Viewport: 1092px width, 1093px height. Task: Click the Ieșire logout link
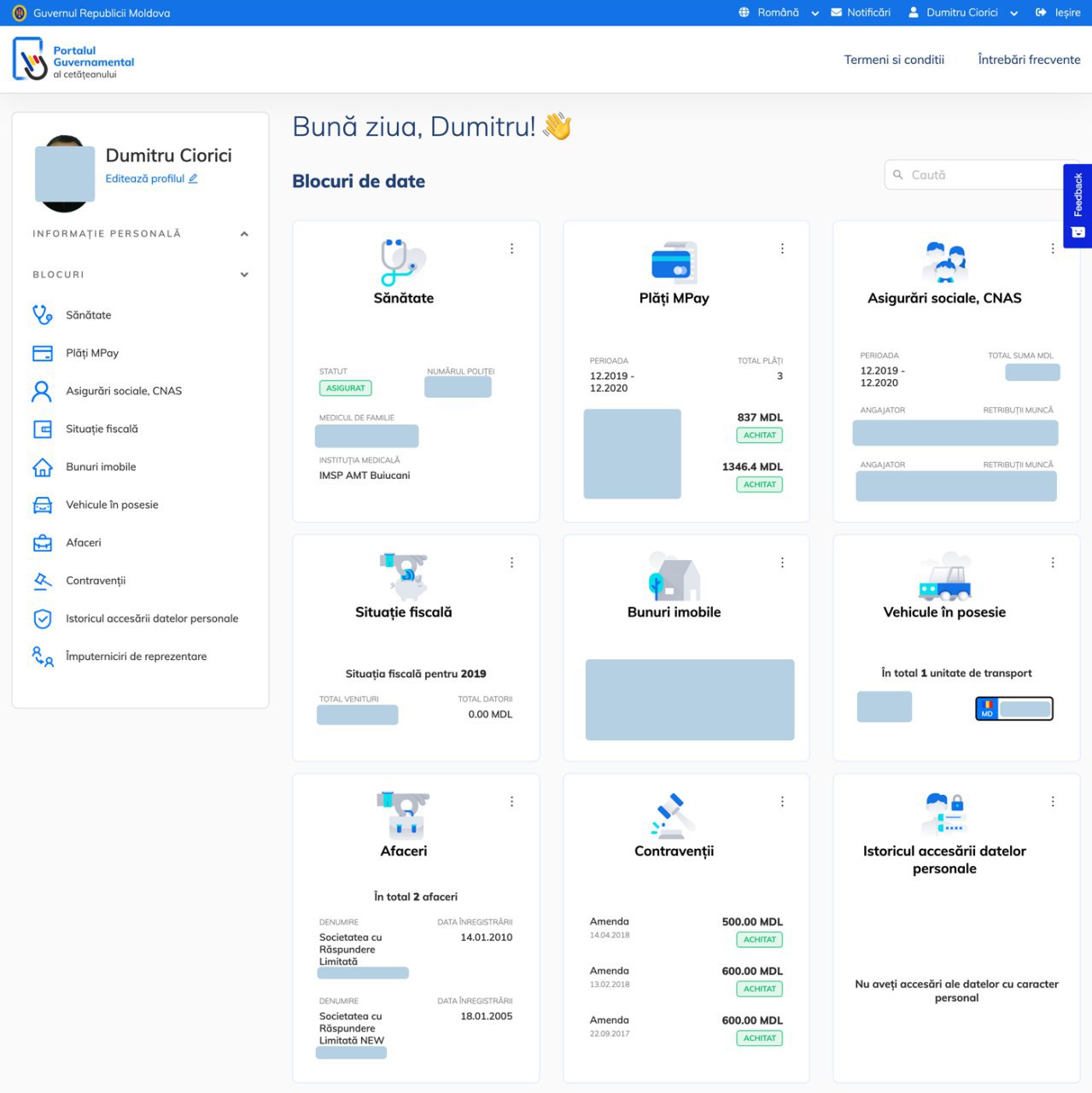pos(1059,13)
